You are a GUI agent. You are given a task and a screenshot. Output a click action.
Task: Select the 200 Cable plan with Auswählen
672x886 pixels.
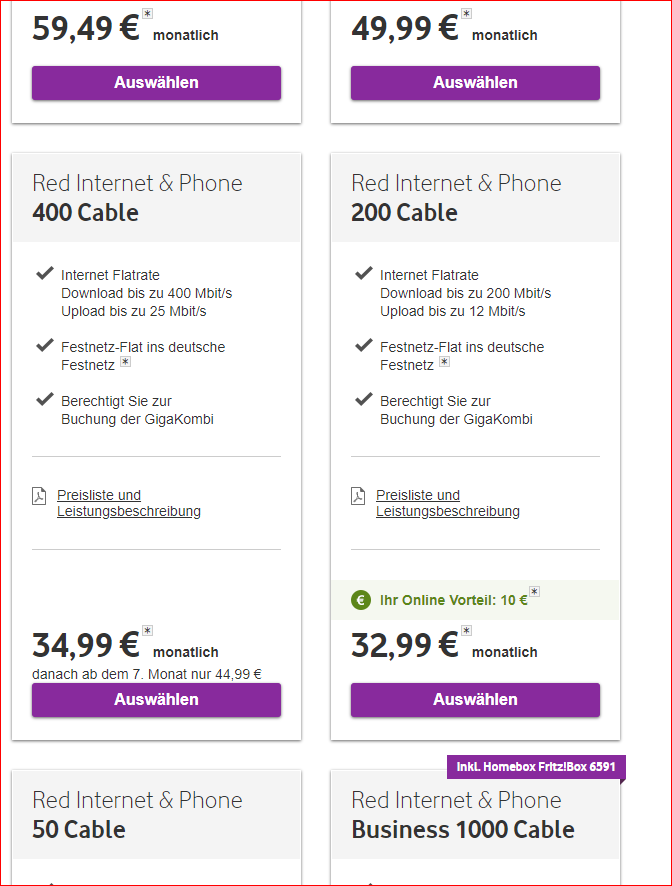point(475,700)
